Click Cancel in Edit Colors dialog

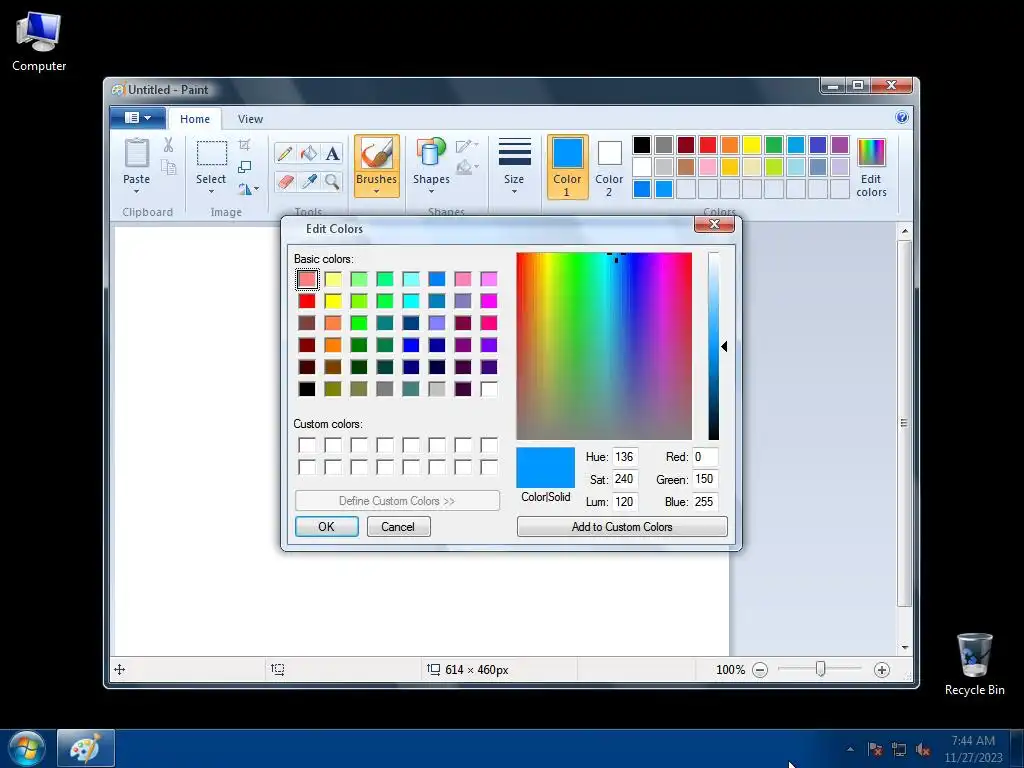[398, 526]
